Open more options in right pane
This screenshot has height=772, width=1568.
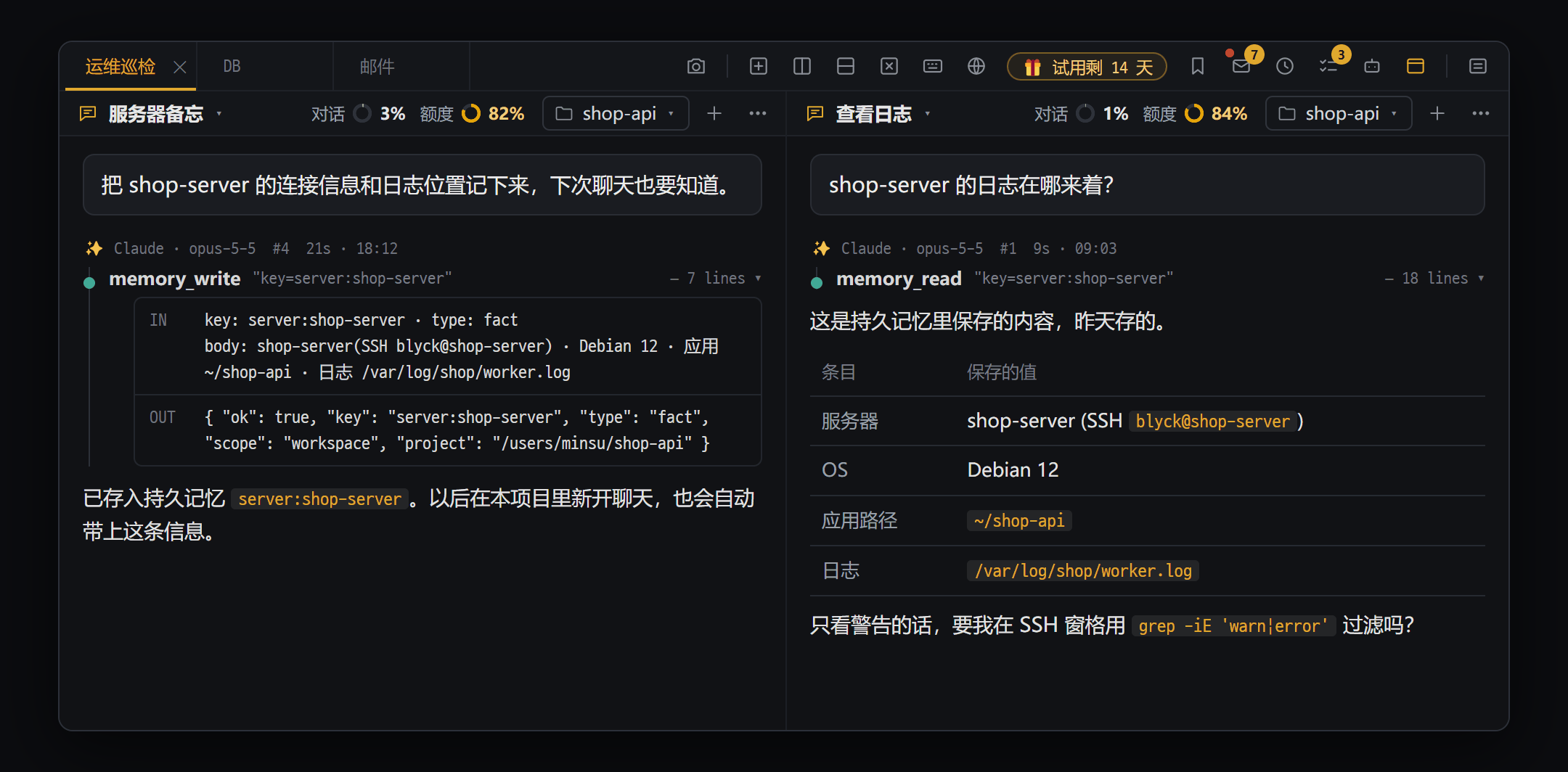click(1481, 114)
